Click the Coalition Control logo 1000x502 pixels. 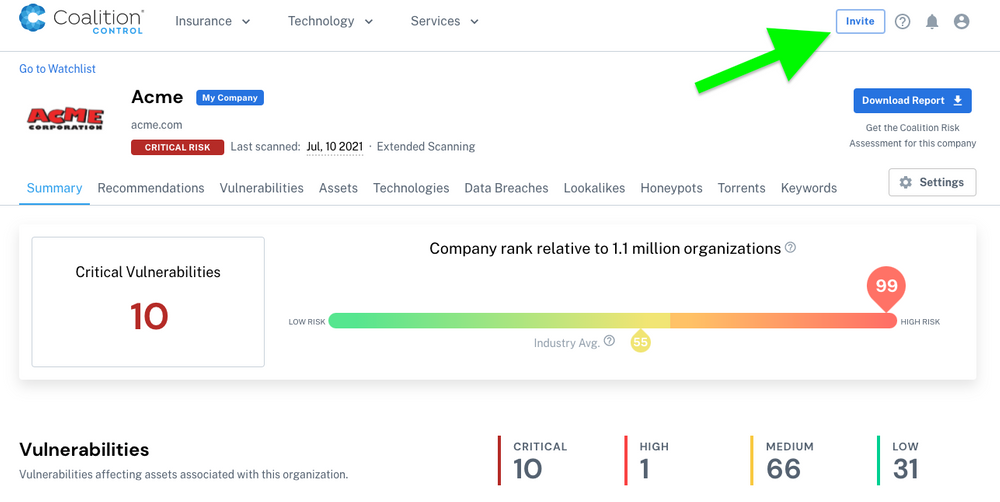point(81,20)
